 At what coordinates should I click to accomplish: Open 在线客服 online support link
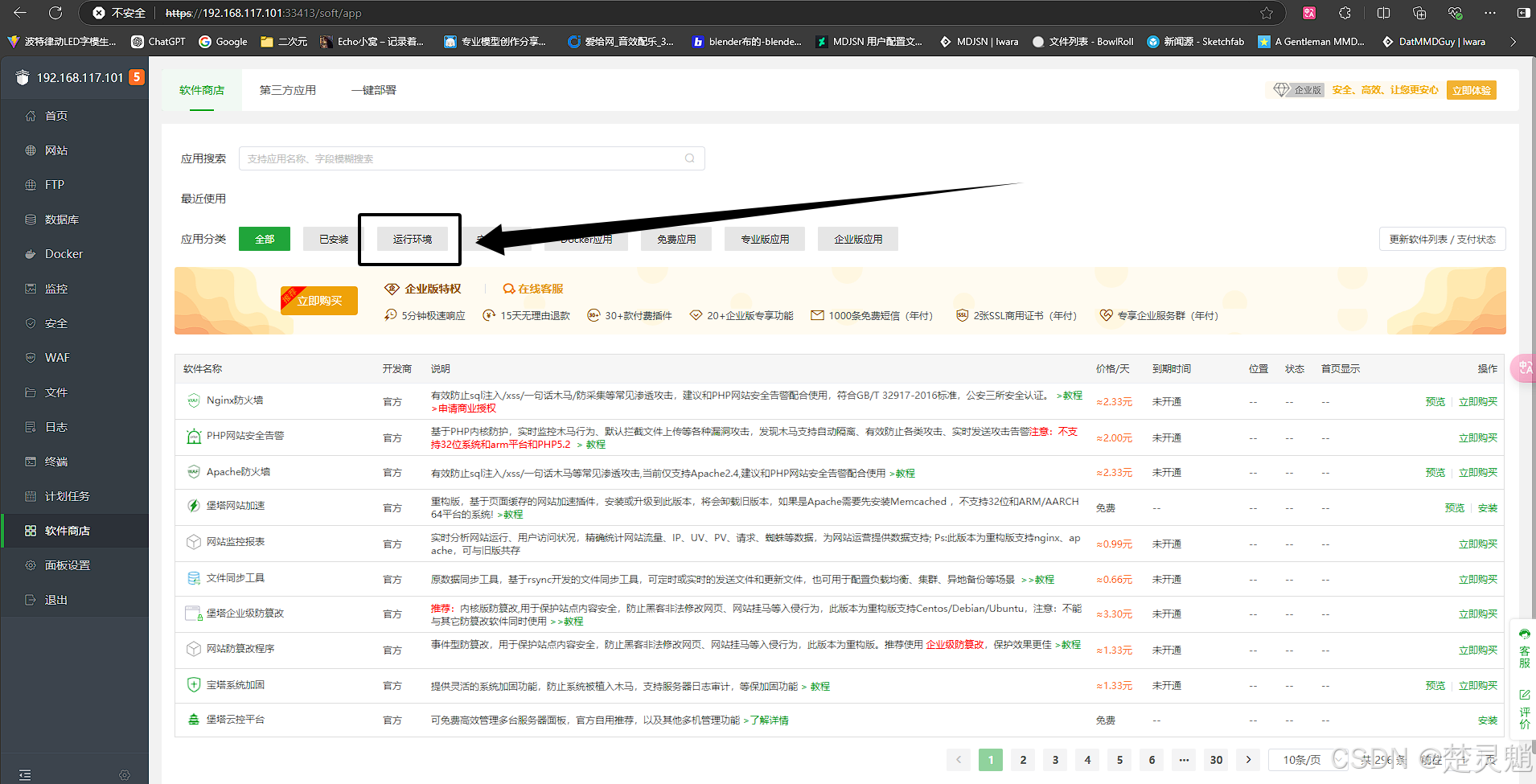point(533,289)
